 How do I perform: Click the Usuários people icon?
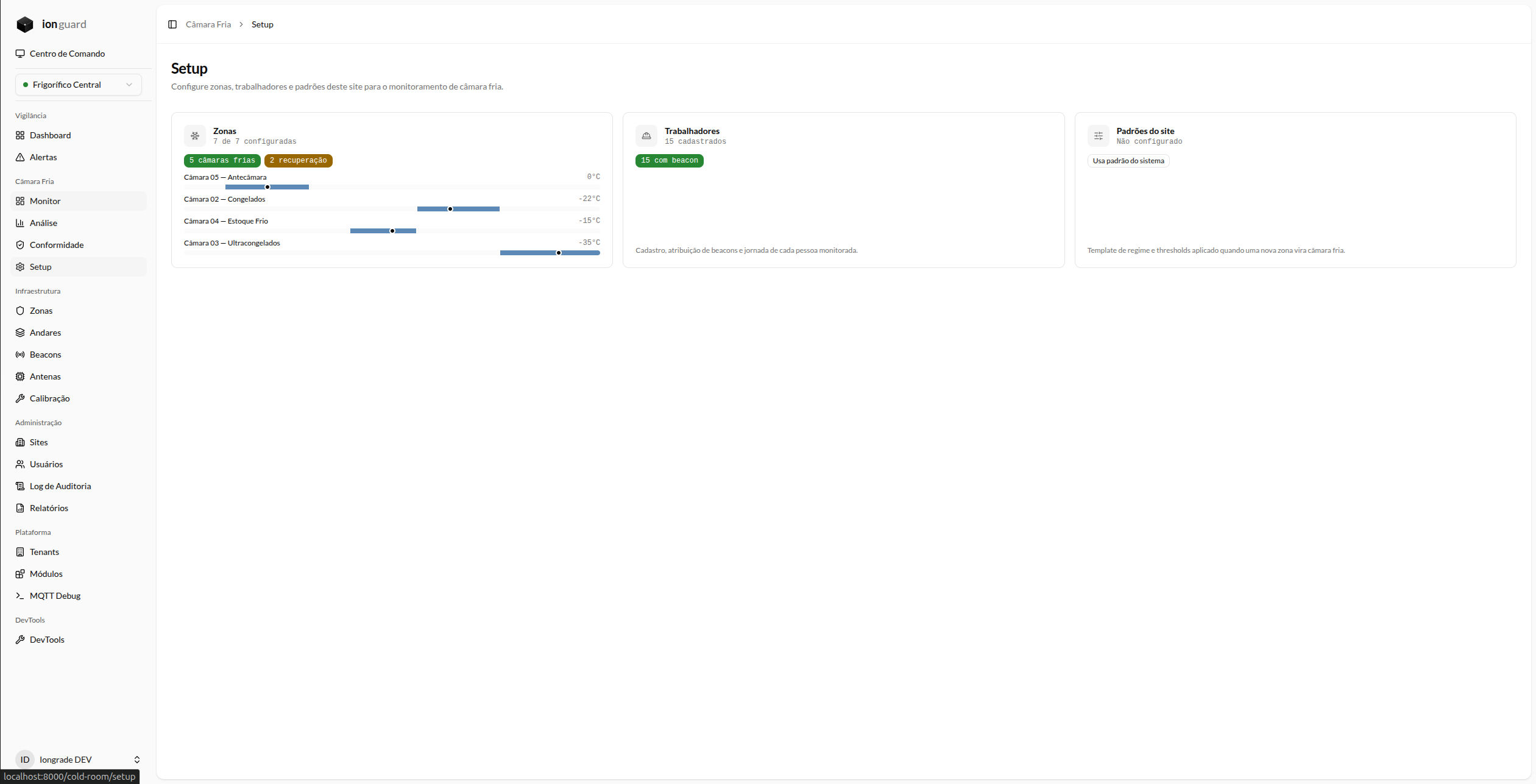coord(20,464)
